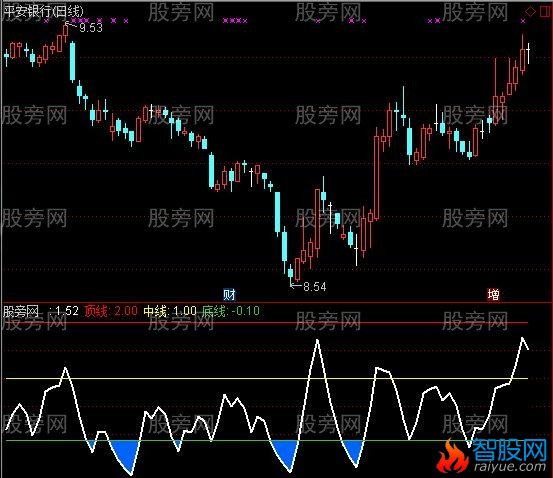Click the 底线: -0.10 label

231,311
